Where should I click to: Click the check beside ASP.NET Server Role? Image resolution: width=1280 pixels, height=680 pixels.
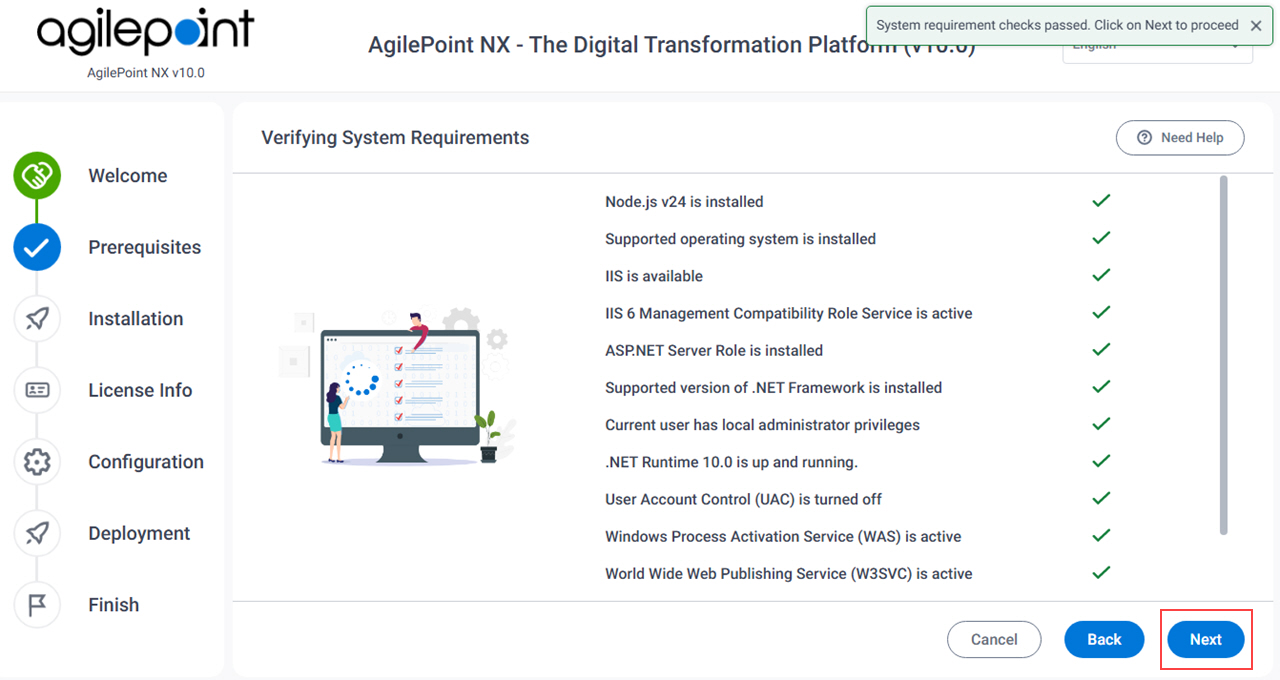(x=1101, y=350)
